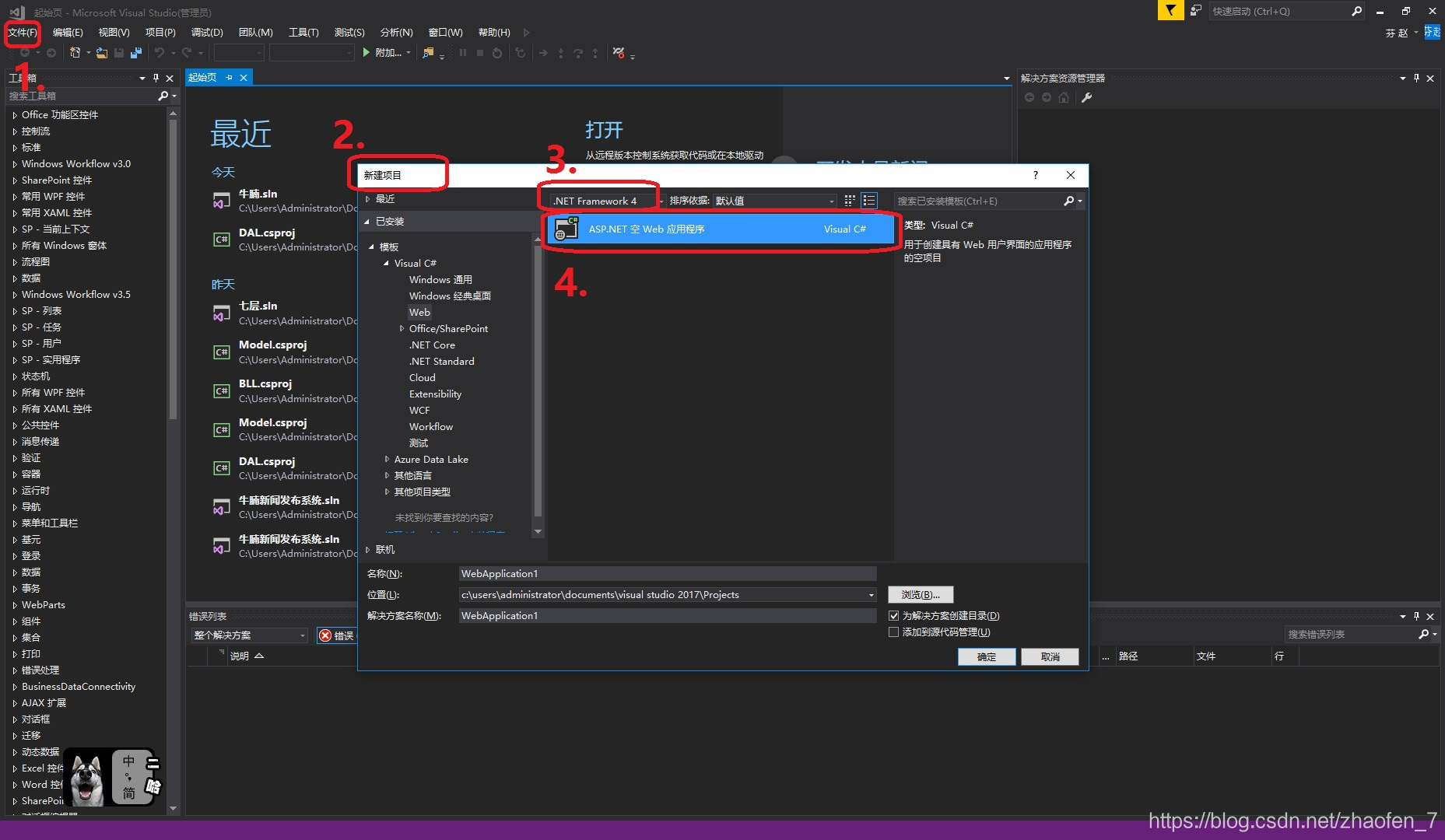Image resolution: width=1445 pixels, height=840 pixels.
Task: Uncheck 'Create directory for solution' checkbox
Action: pyautogui.click(x=893, y=615)
